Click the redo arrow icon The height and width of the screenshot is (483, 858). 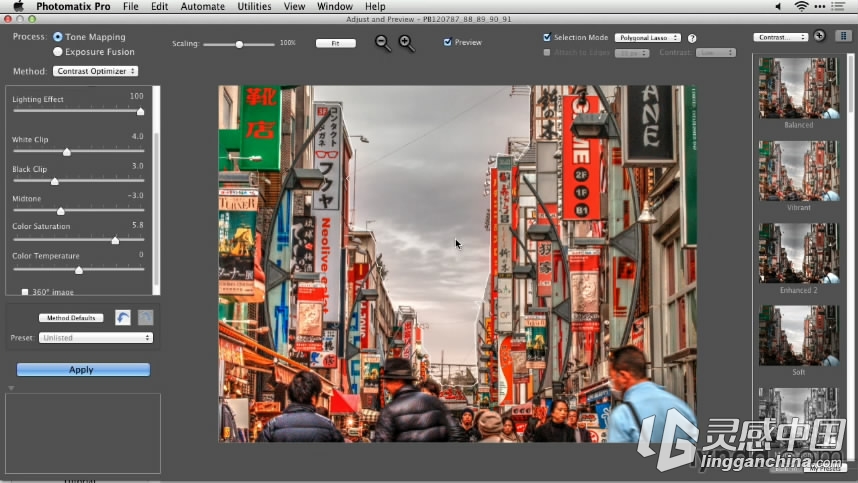145,317
